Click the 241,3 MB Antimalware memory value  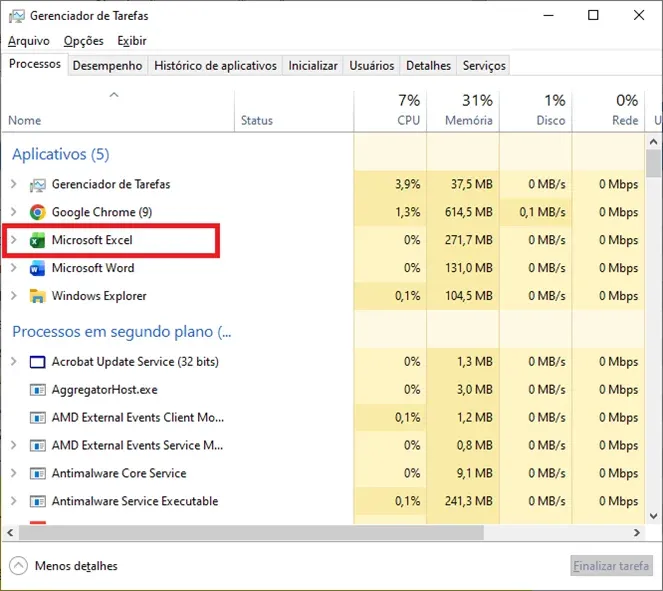coord(468,501)
